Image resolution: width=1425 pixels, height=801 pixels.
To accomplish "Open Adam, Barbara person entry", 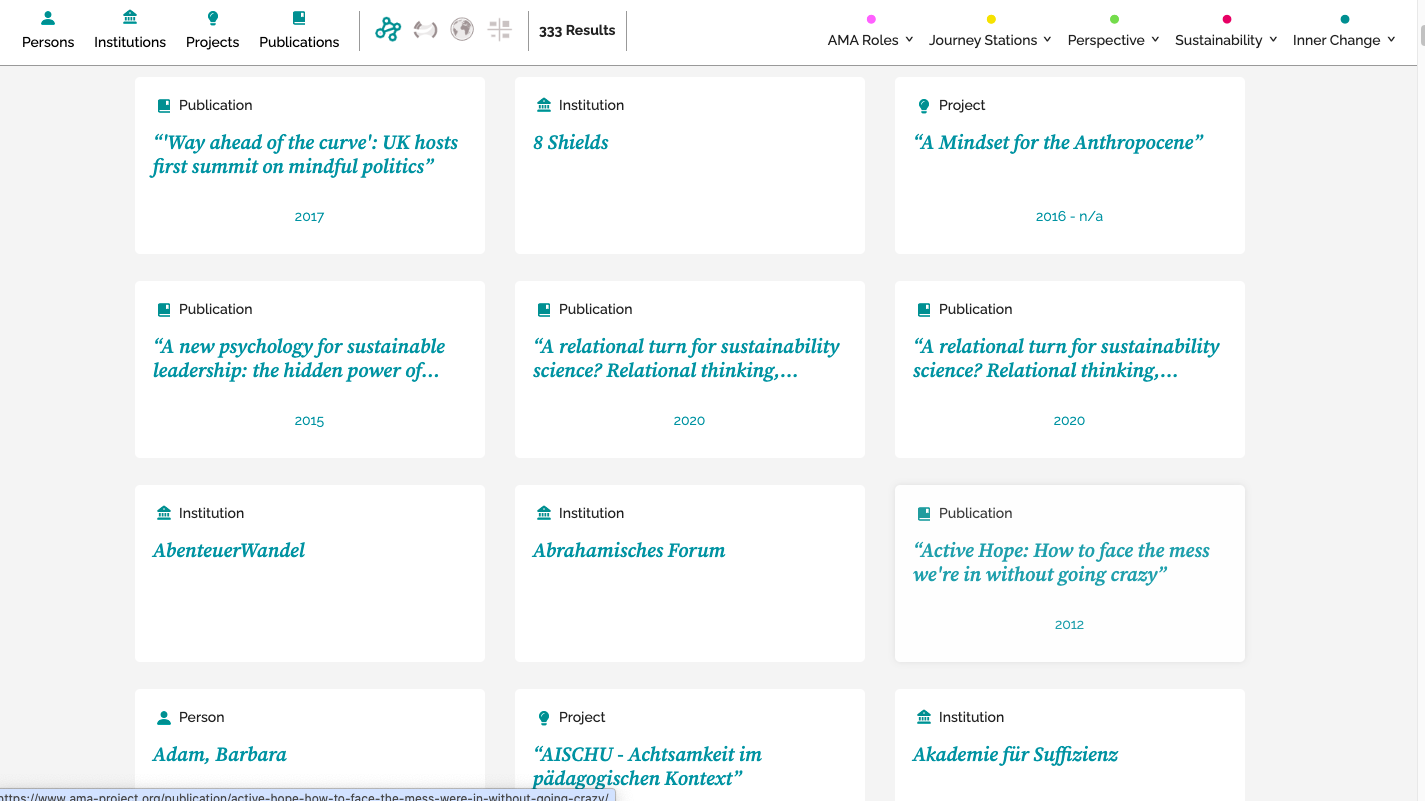I will [220, 755].
